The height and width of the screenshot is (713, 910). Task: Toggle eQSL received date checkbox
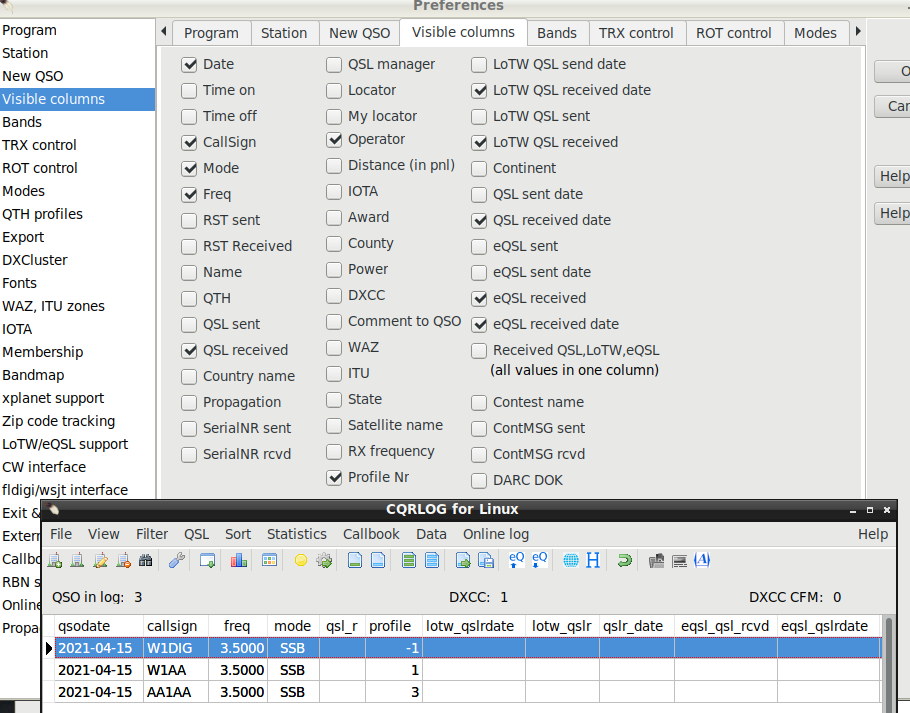pos(479,324)
